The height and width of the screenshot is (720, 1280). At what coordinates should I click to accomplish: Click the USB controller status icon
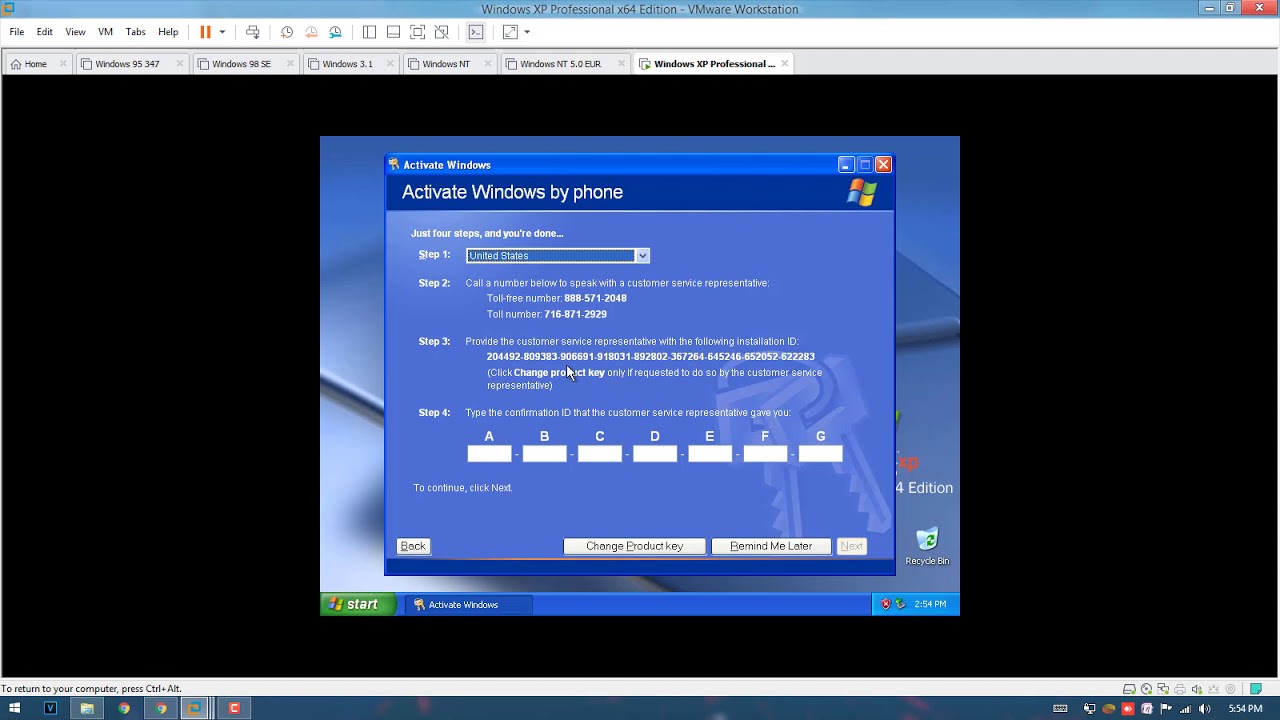coord(1214,689)
